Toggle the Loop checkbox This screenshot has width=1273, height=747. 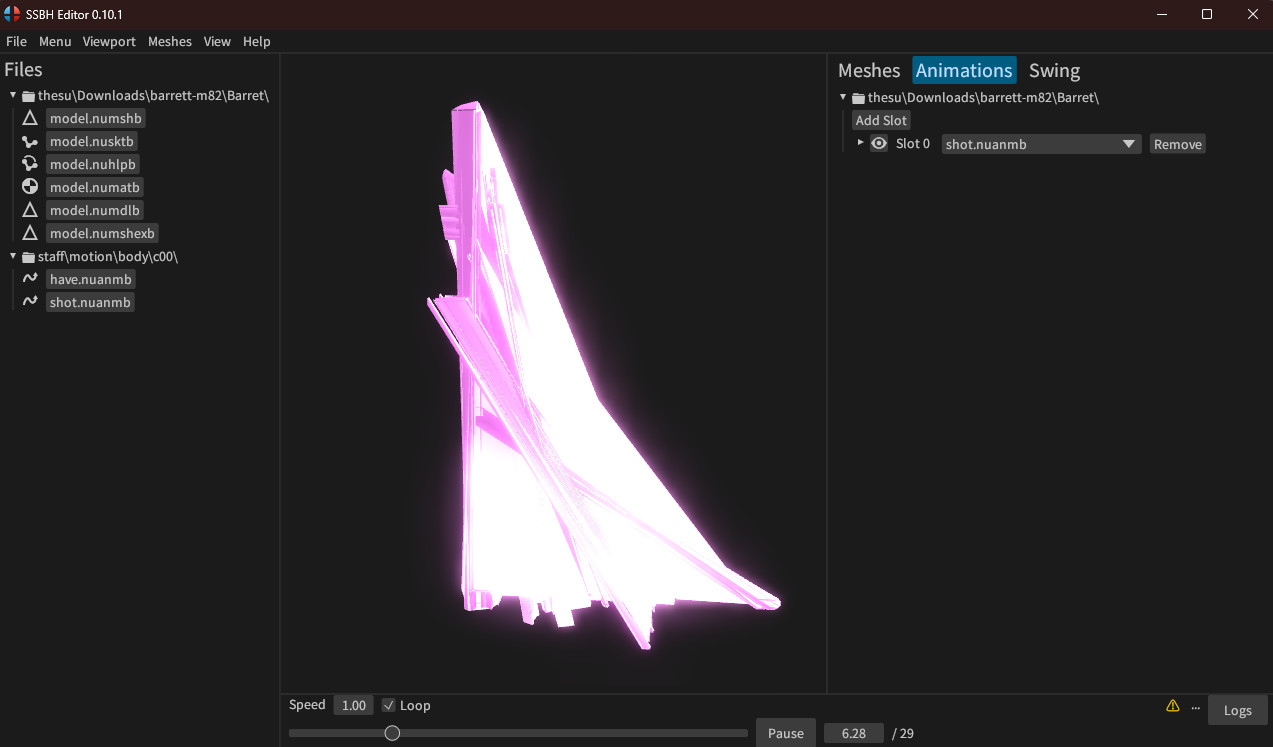[x=389, y=706]
